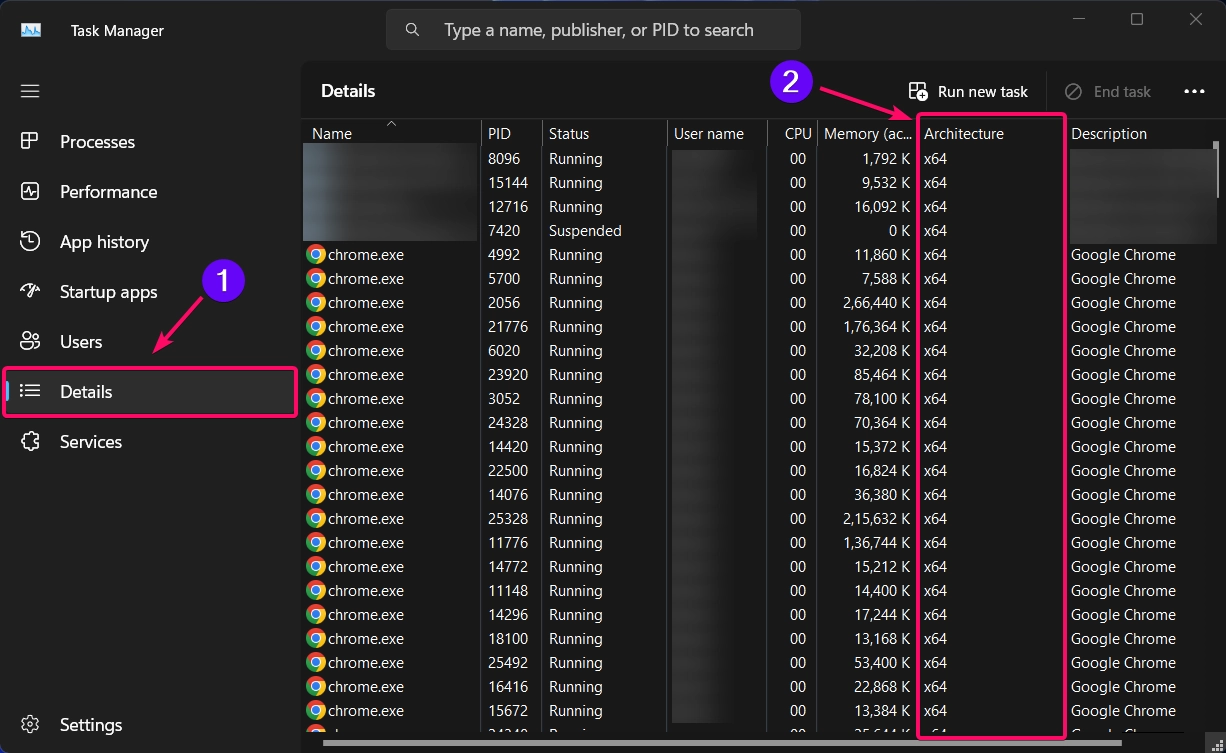Viewport: 1226px width, 753px height.
Task: Select PID 14772 cell
Action: click(508, 566)
